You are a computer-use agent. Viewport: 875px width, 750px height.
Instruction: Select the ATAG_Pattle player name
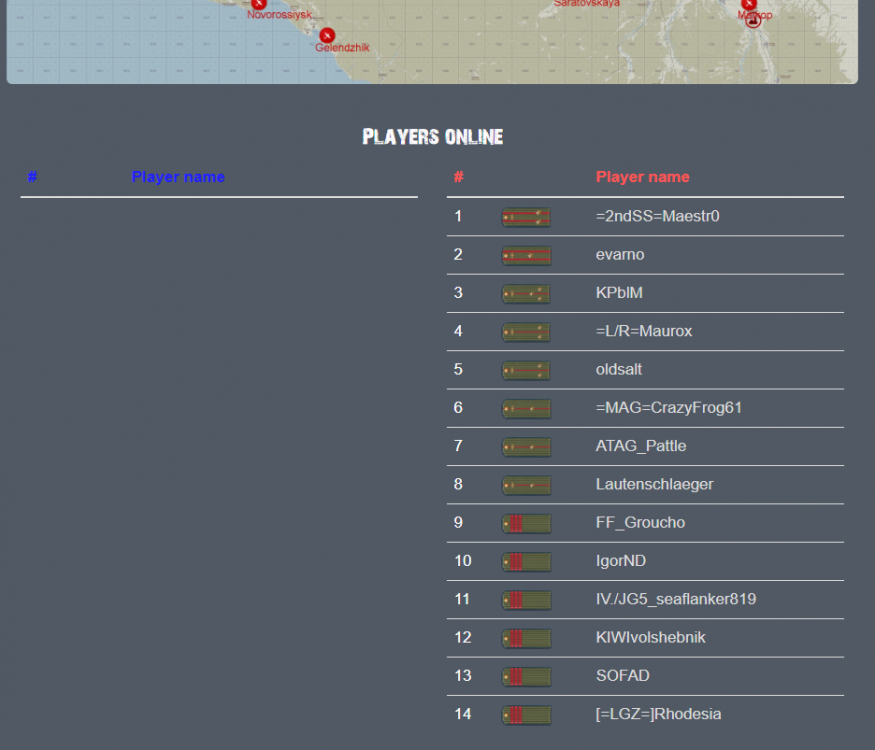click(641, 446)
